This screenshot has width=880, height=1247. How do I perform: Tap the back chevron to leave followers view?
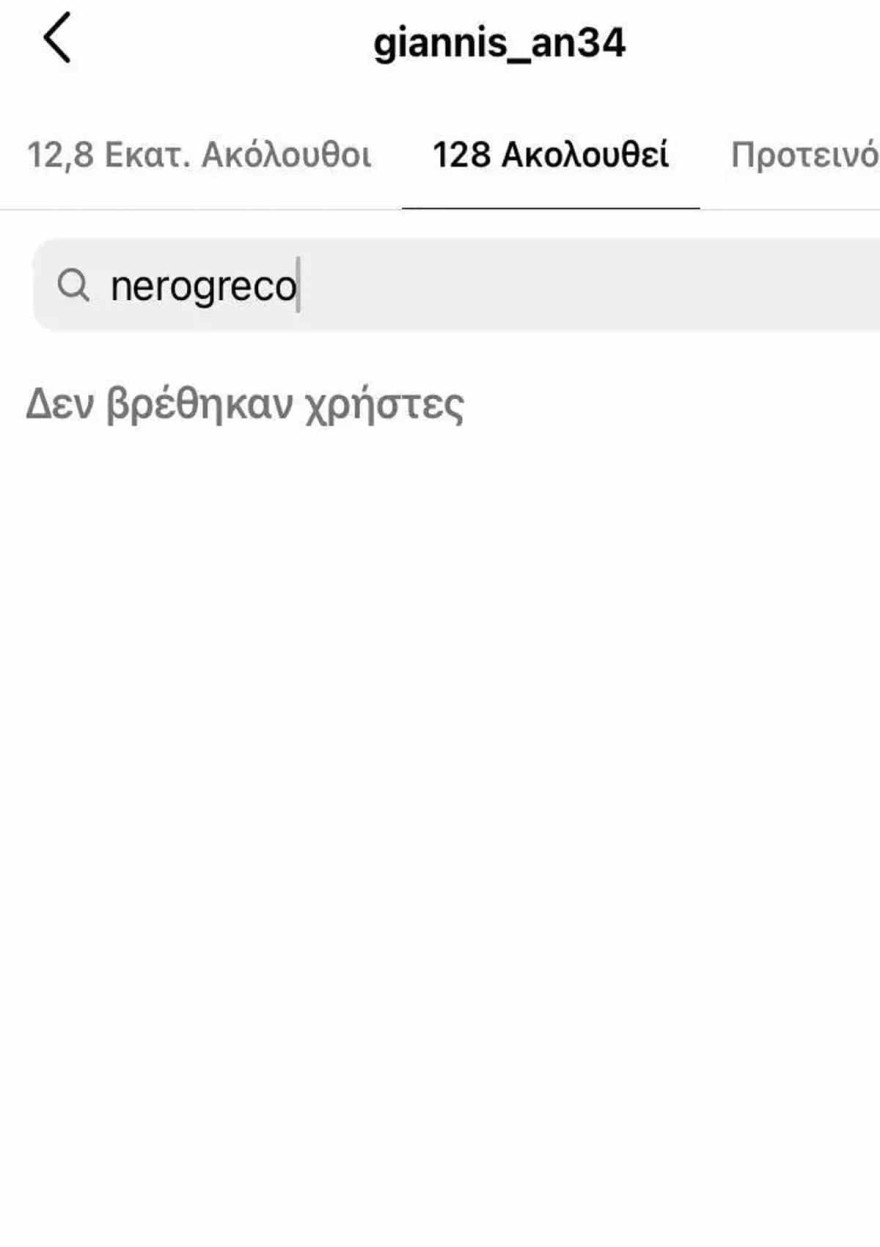click(x=57, y=40)
